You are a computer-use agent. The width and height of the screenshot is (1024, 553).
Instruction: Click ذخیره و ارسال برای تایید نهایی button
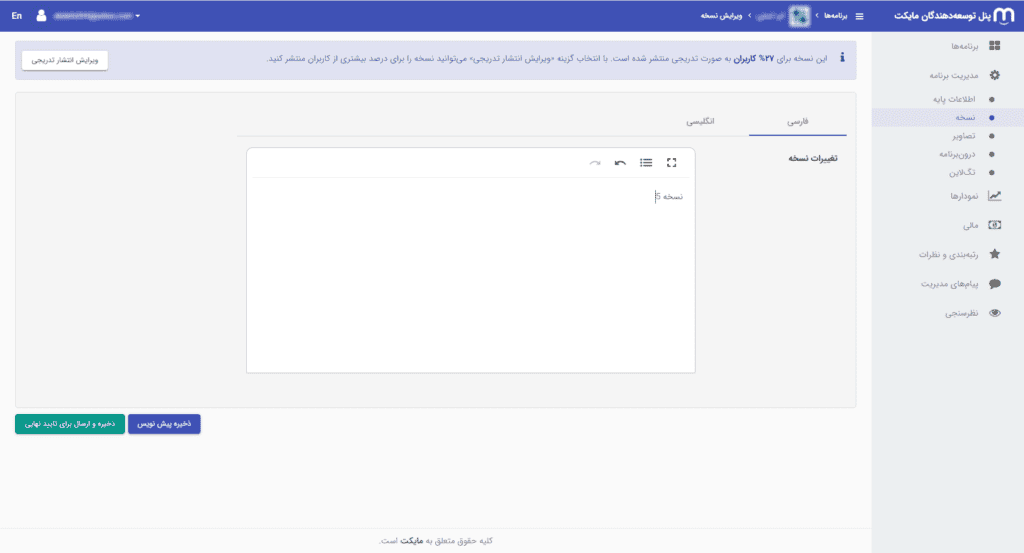point(70,424)
